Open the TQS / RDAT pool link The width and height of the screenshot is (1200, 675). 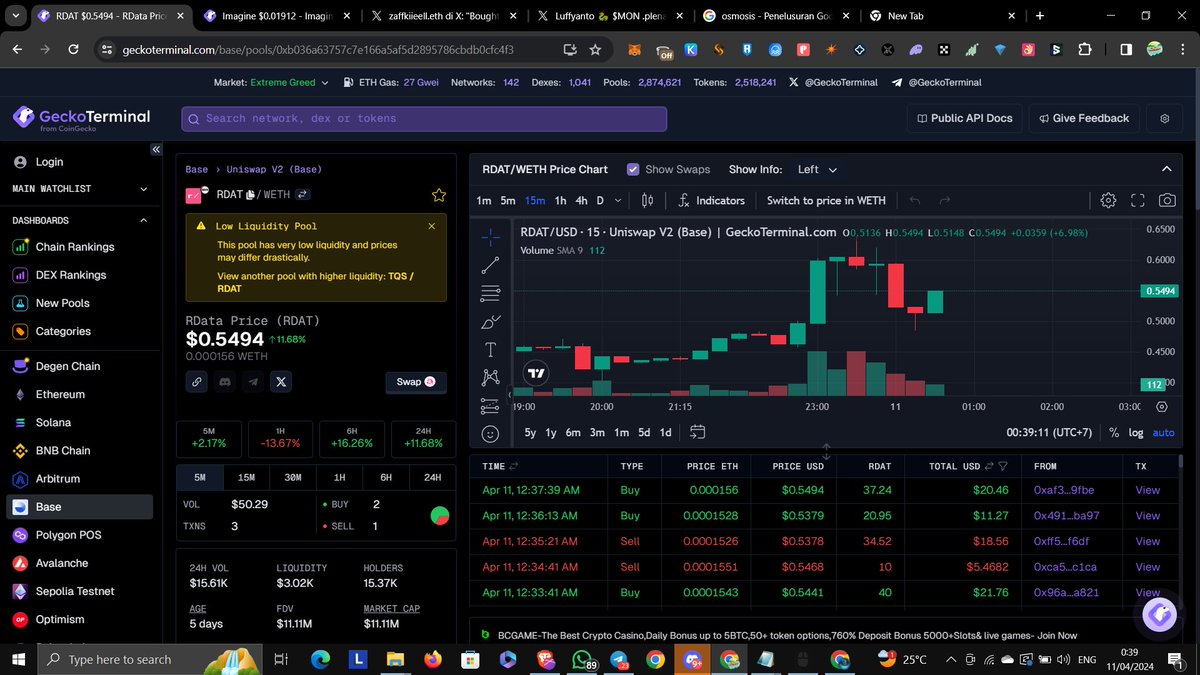314,282
